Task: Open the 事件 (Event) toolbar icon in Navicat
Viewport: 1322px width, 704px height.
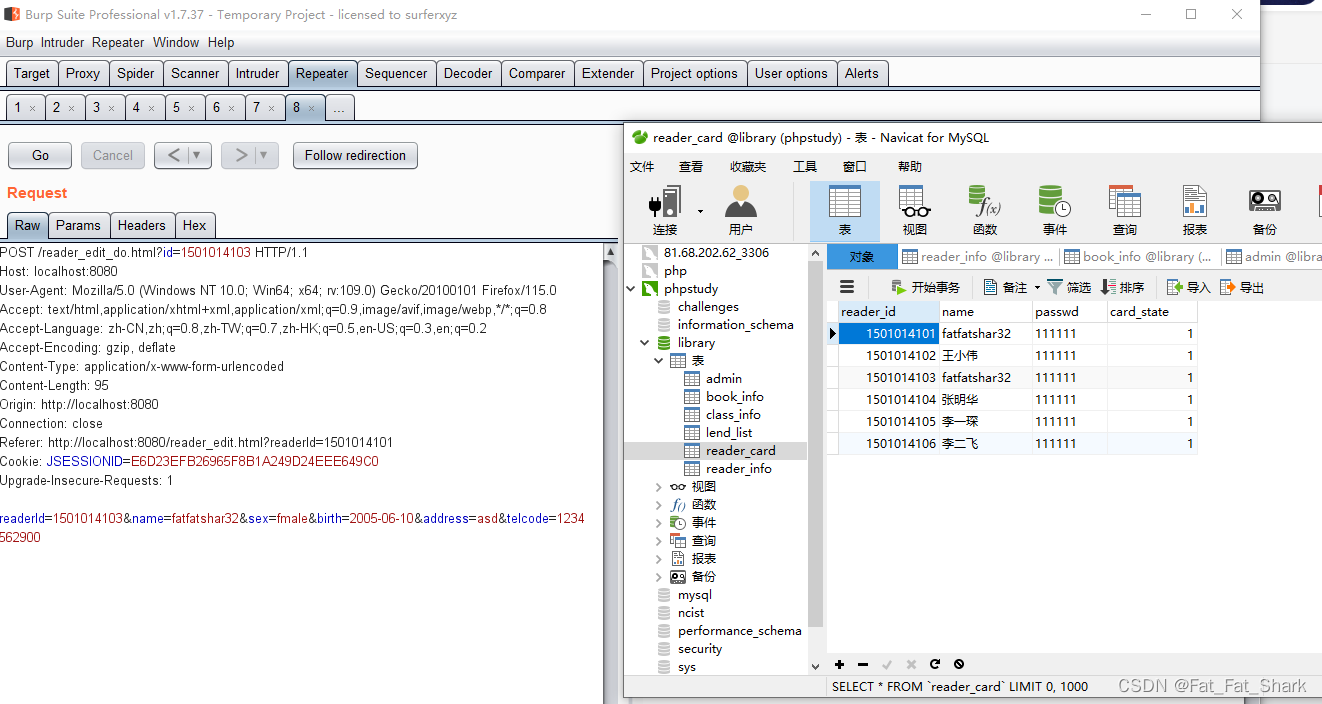Action: tap(1055, 211)
